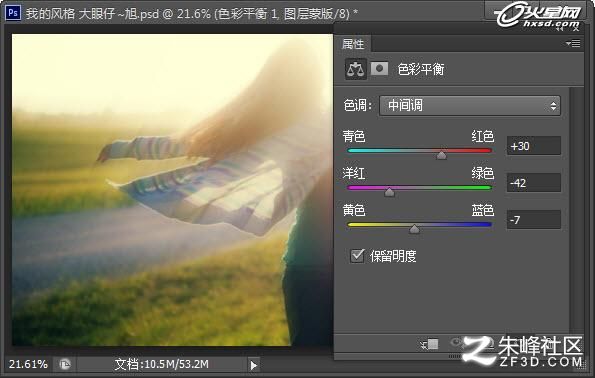Click the yellow-blue slider handle
The image size is (595, 378).
click(x=414, y=229)
